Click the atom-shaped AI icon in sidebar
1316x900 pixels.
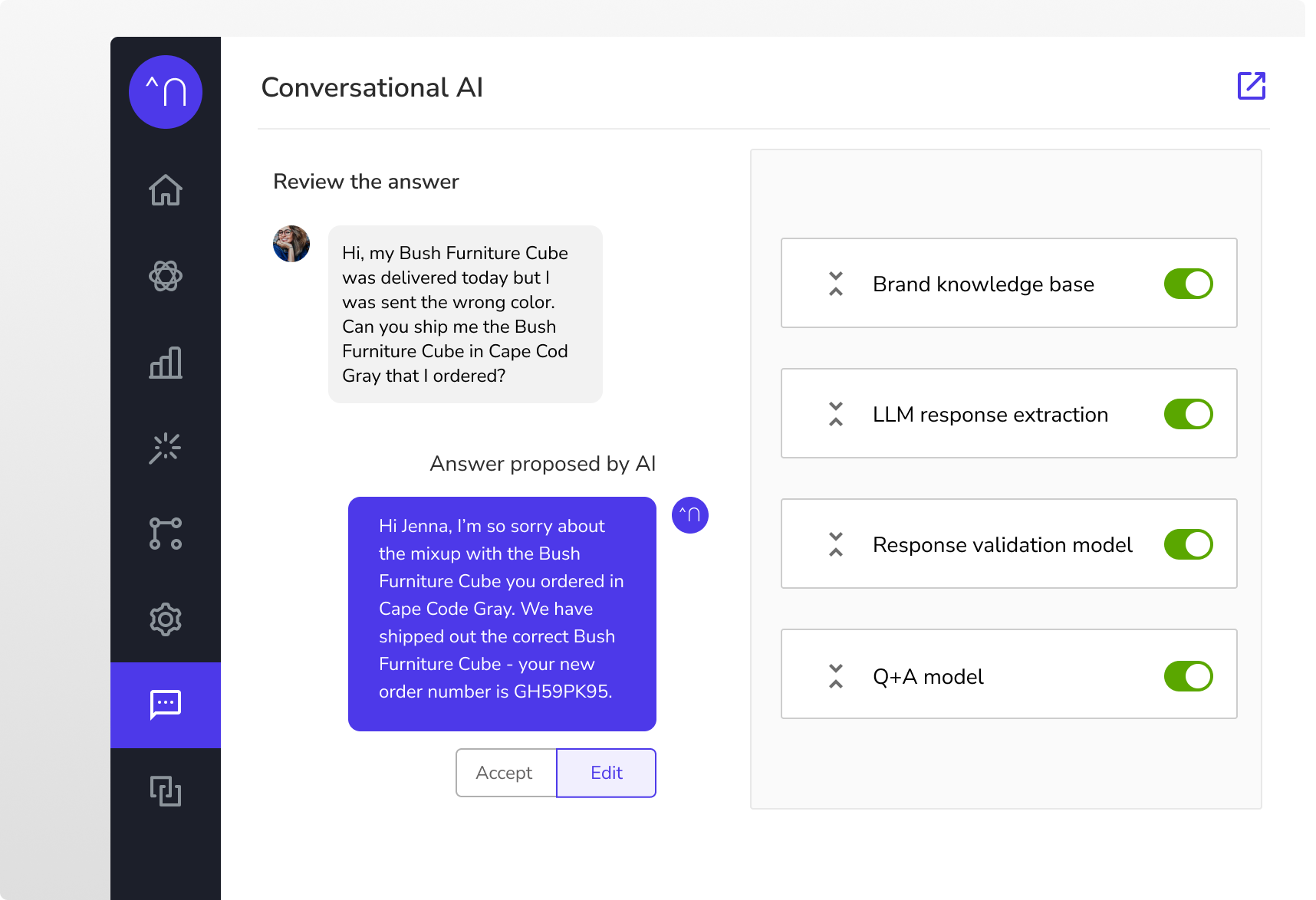(x=166, y=276)
